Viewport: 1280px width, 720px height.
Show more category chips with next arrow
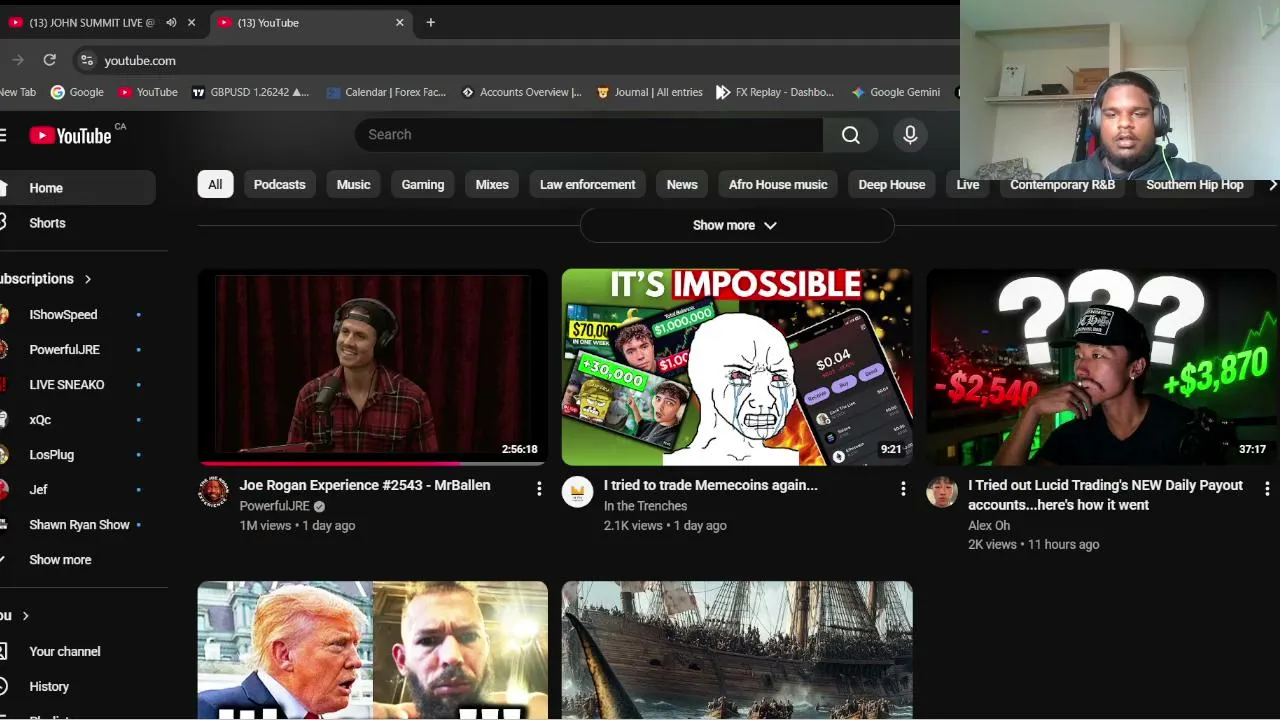click(1272, 185)
